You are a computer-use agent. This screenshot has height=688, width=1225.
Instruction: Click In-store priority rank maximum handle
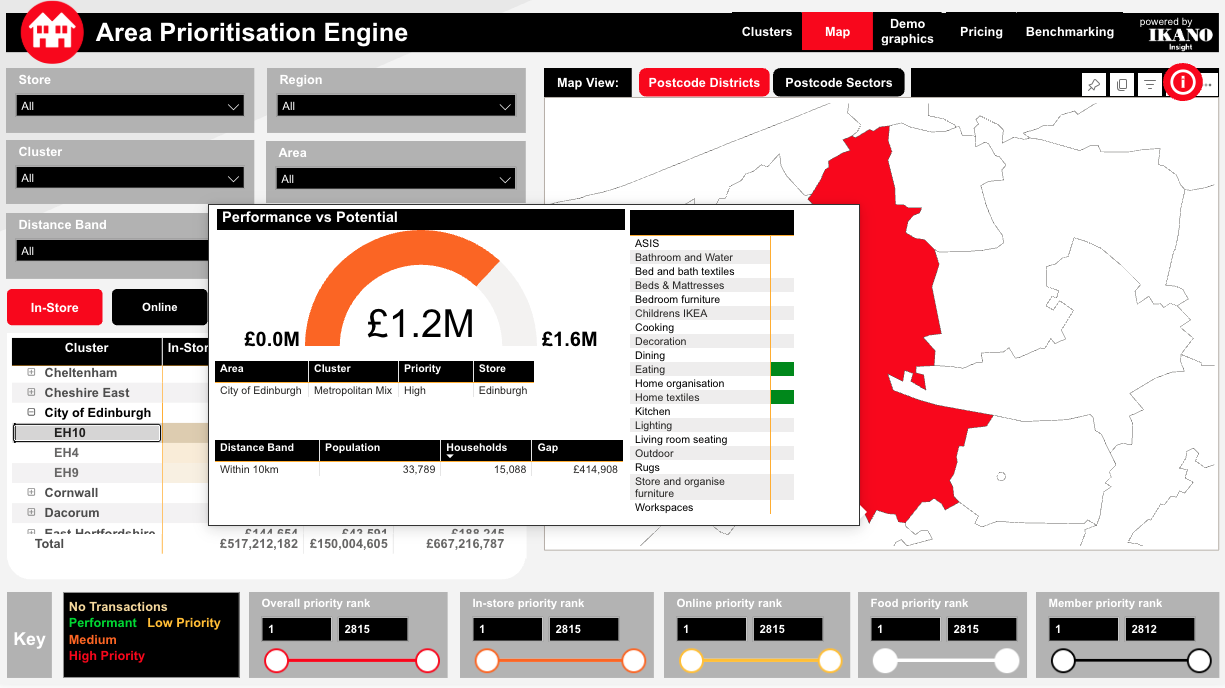pos(634,661)
